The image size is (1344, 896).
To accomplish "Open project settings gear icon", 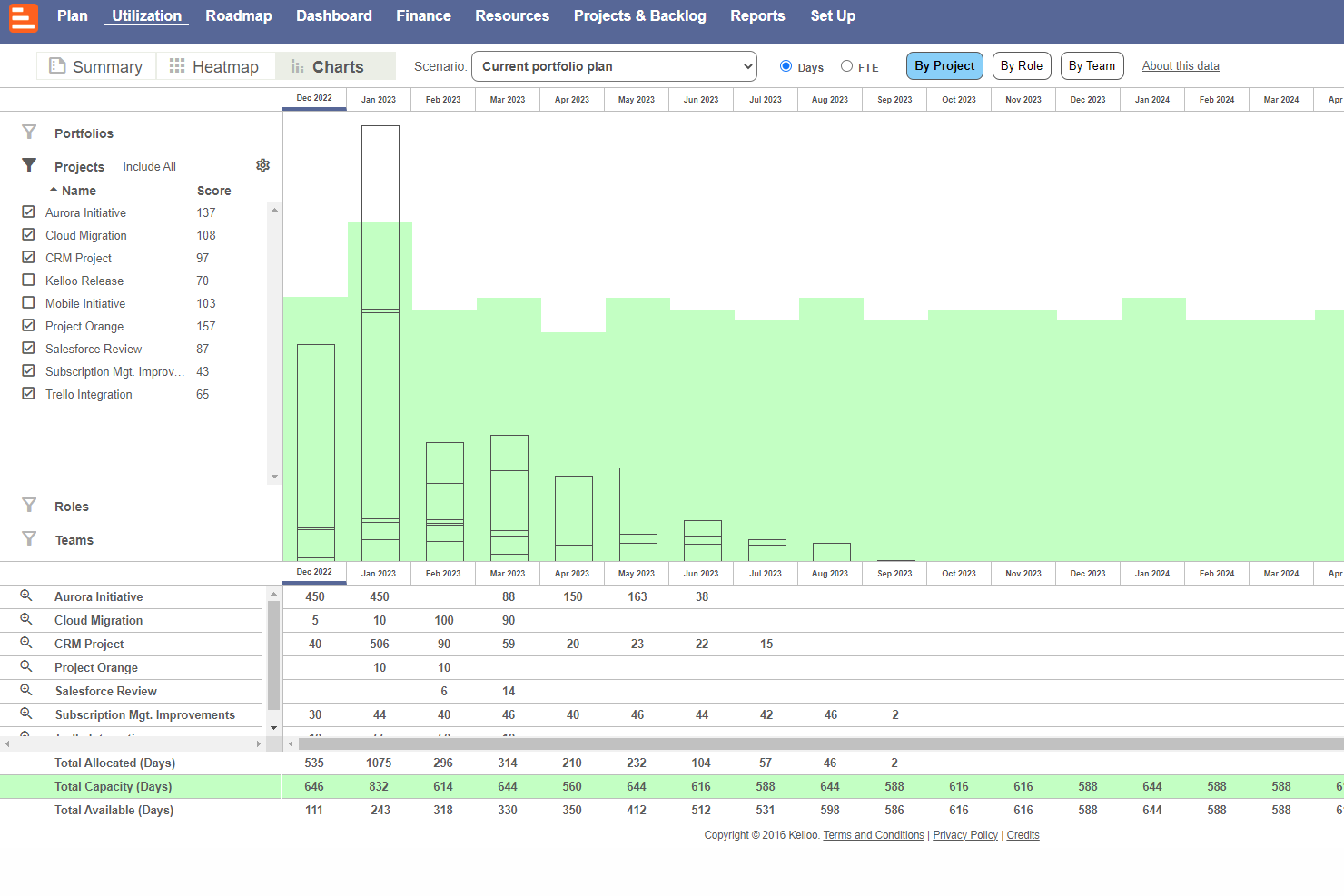I will click(x=262, y=165).
